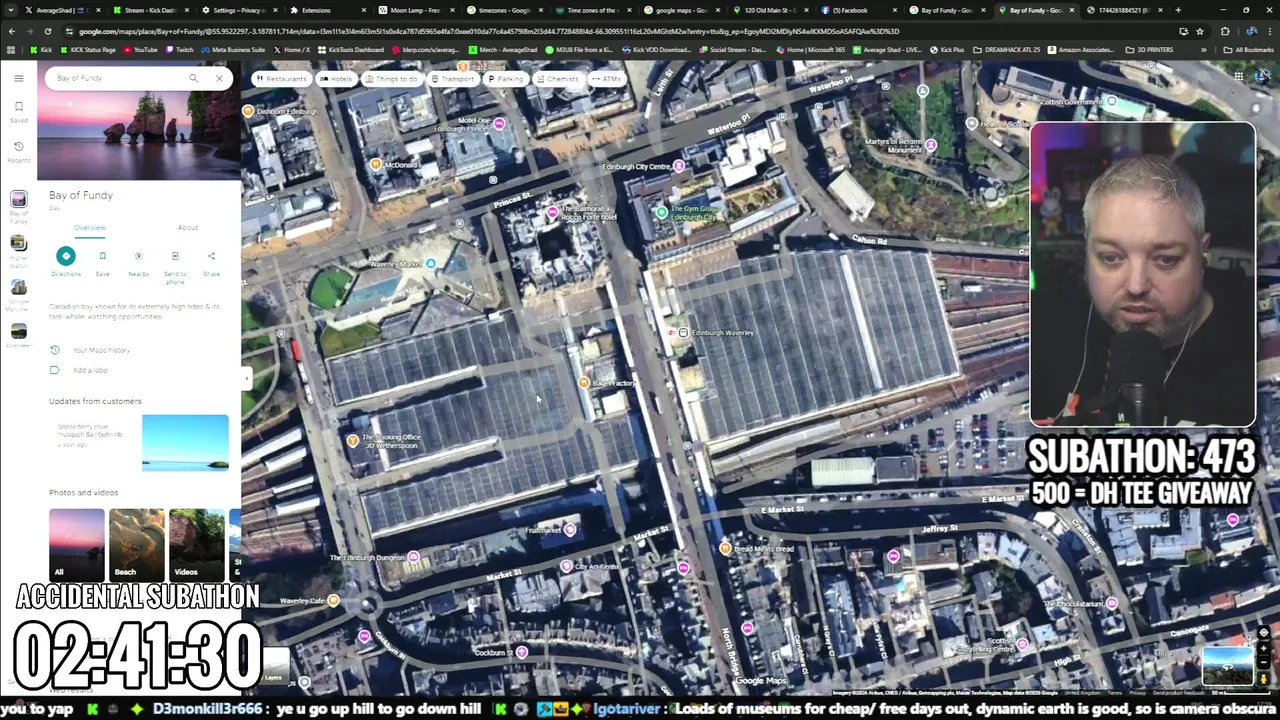Filter map by Transport chip

[x=452, y=79]
